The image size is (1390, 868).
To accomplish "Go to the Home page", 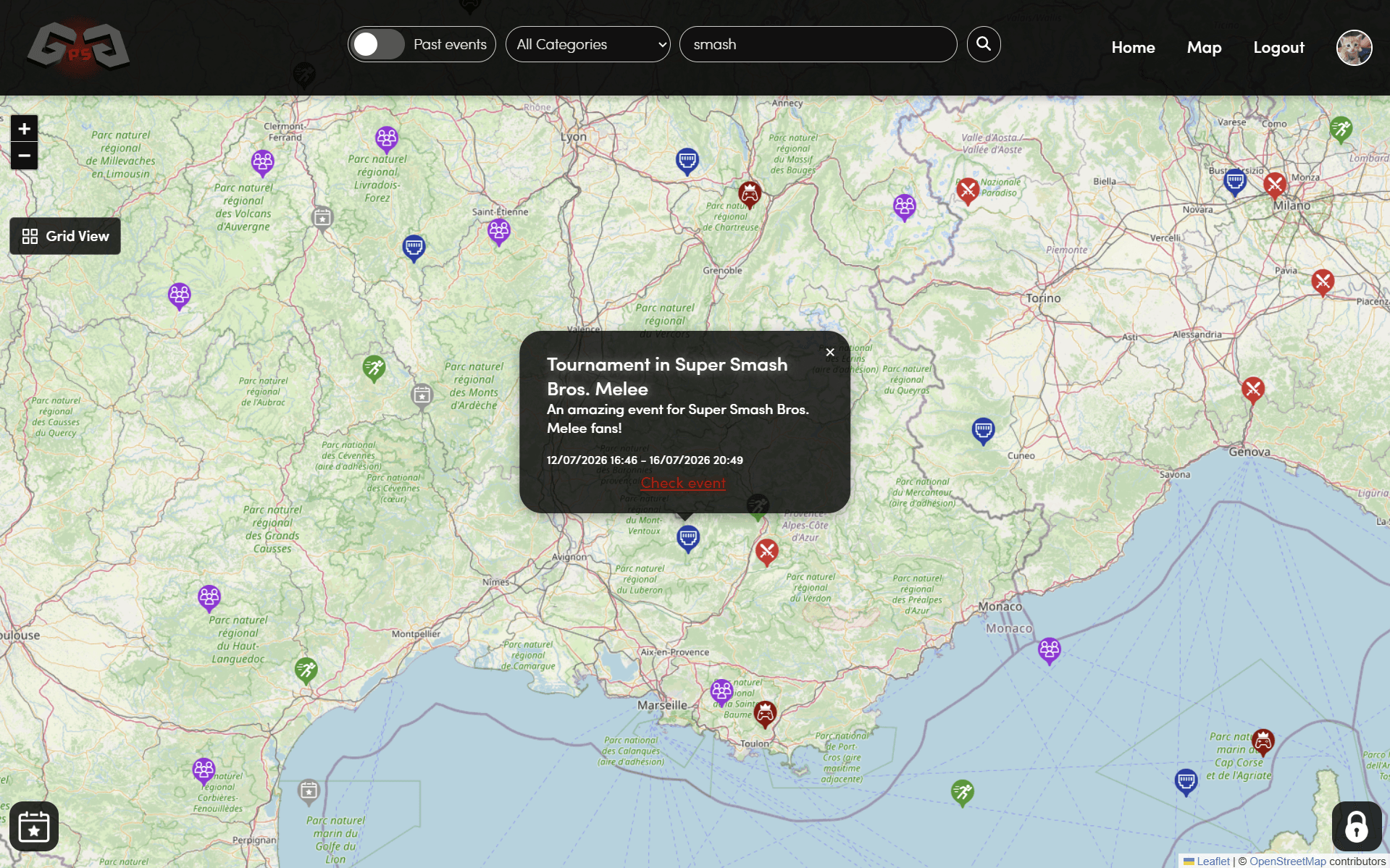I will click(x=1133, y=48).
